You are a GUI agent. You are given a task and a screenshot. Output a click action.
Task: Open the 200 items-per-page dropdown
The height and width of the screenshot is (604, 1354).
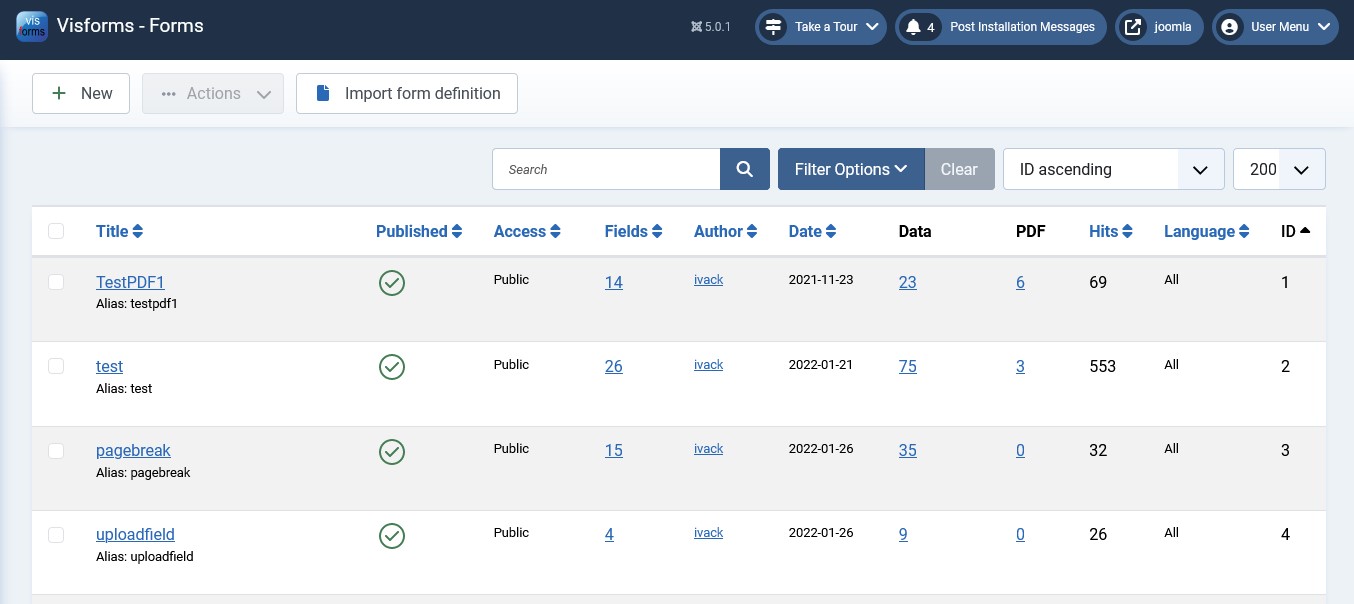[x=1279, y=169]
